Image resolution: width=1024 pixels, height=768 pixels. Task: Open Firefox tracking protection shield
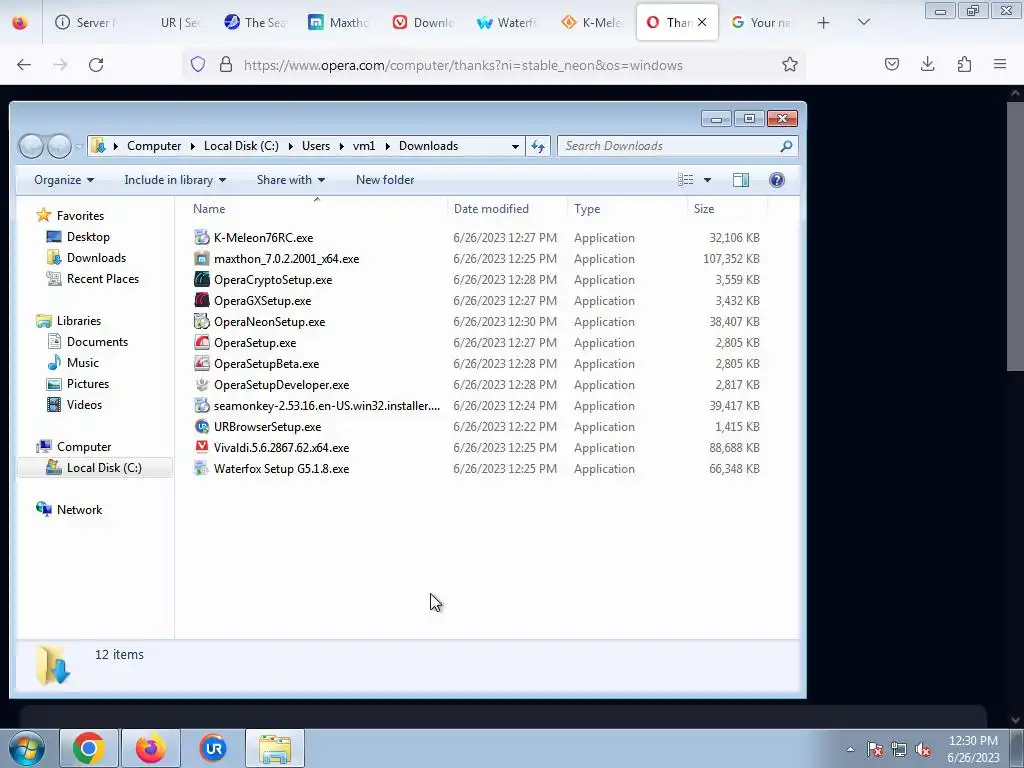198,65
